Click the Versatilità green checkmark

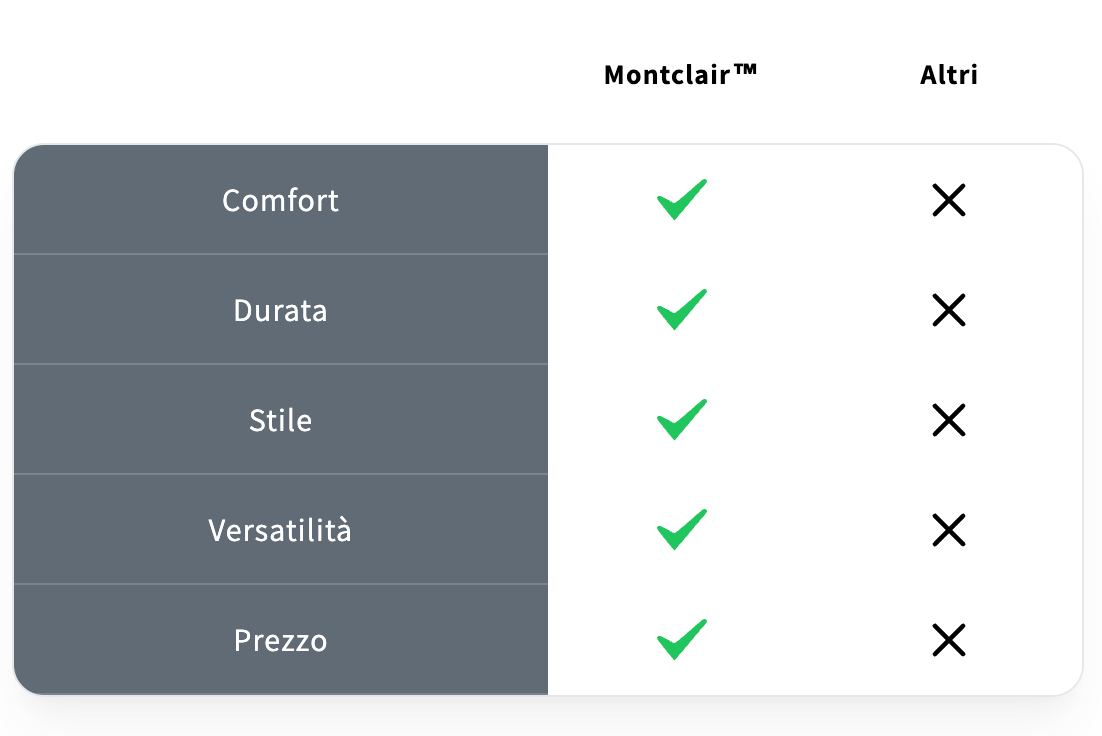click(681, 530)
